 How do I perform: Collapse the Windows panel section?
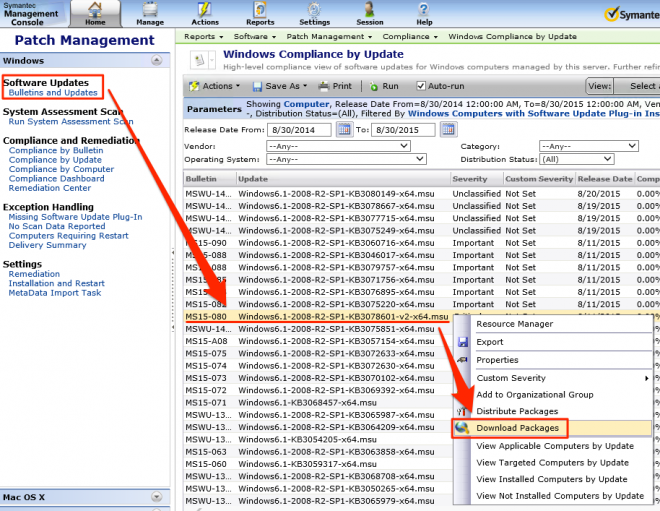coord(157,60)
